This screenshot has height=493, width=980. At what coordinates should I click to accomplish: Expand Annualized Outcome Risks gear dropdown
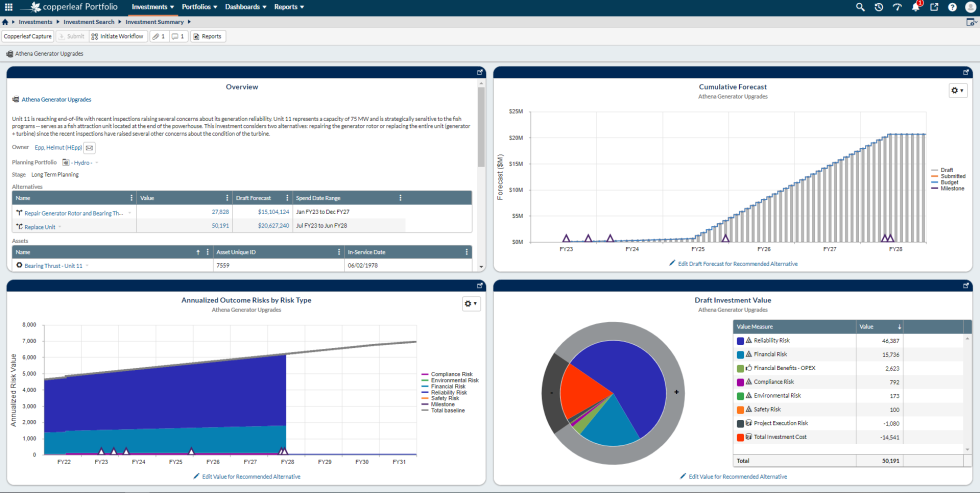pos(471,303)
